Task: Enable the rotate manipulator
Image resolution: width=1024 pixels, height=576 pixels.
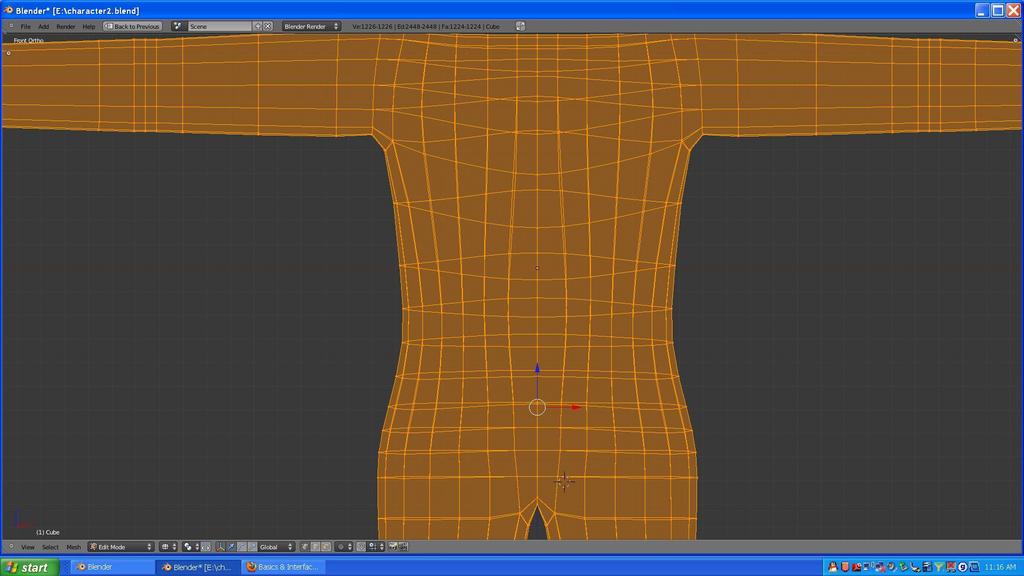Action: click(242, 547)
